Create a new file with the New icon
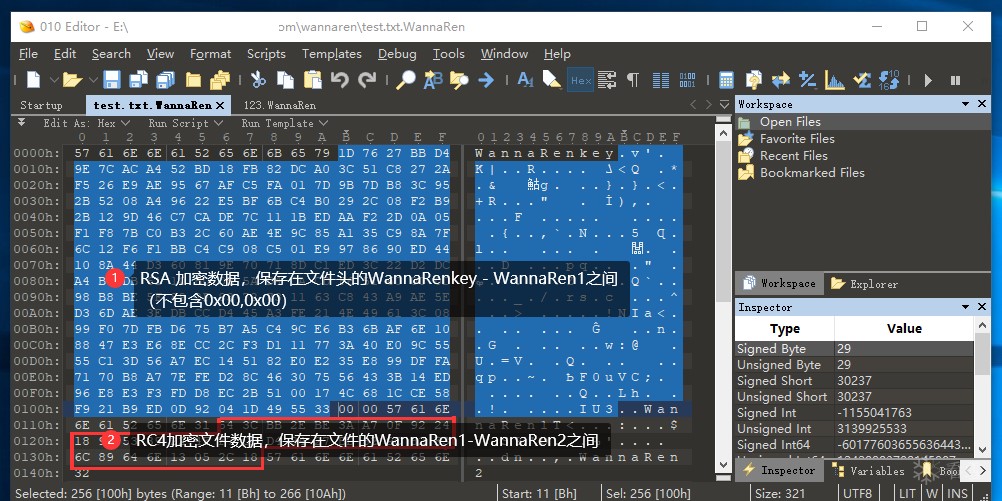The image size is (1002, 501). click(33, 80)
